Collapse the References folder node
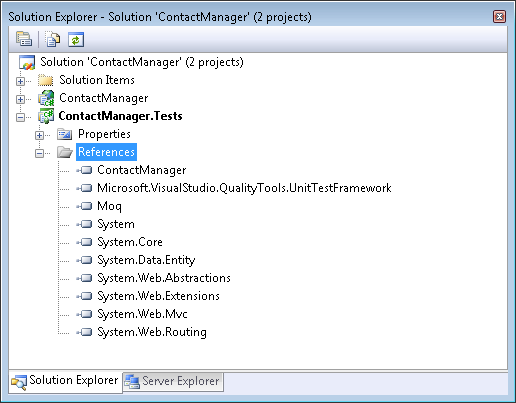516x403 pixels. [39, 153]
